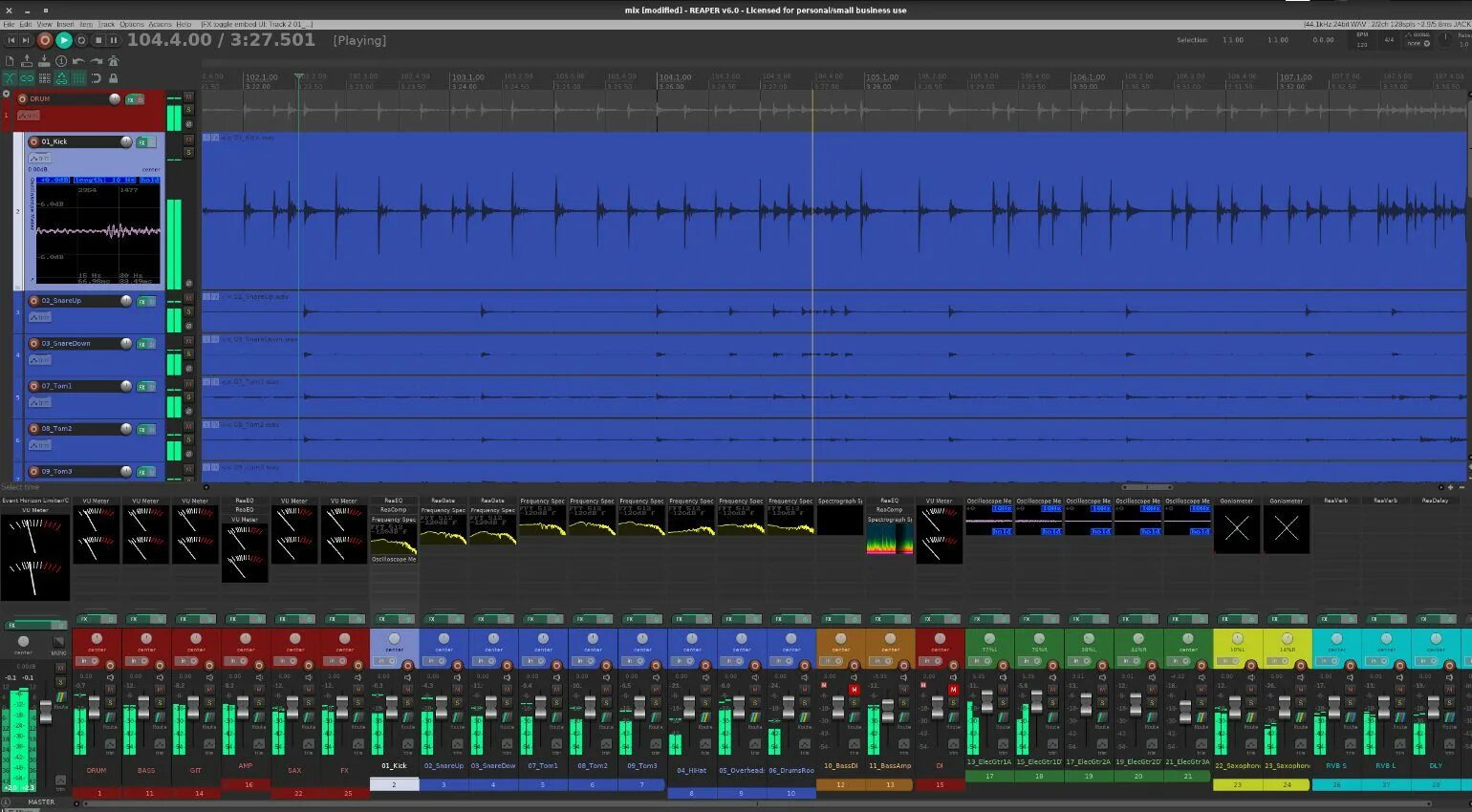Toggle envelope move with items icon
This screenshot has height=812, width=1472.
coord(61,78)
